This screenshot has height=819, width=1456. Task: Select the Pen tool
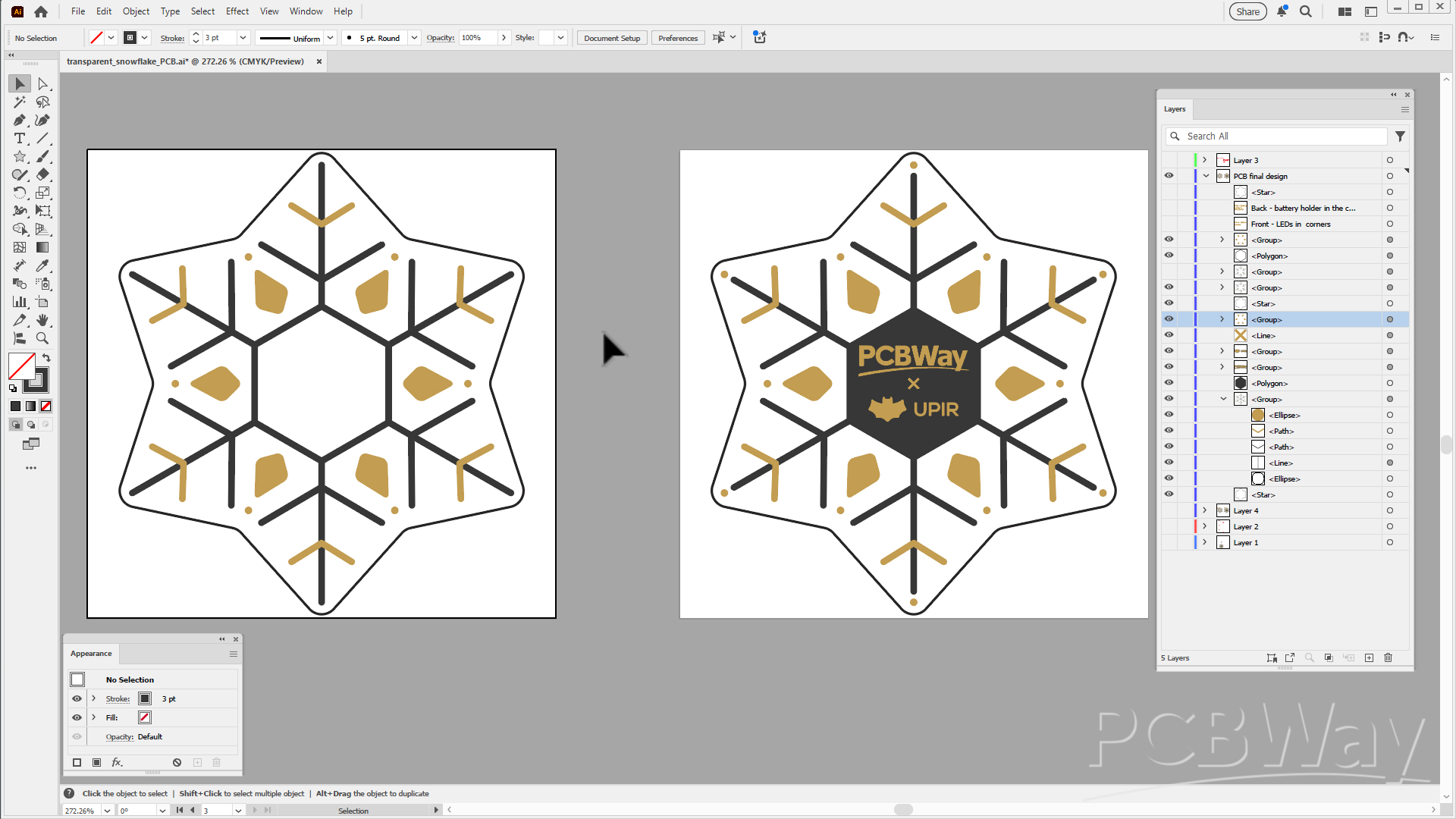(x=20, y=121)
